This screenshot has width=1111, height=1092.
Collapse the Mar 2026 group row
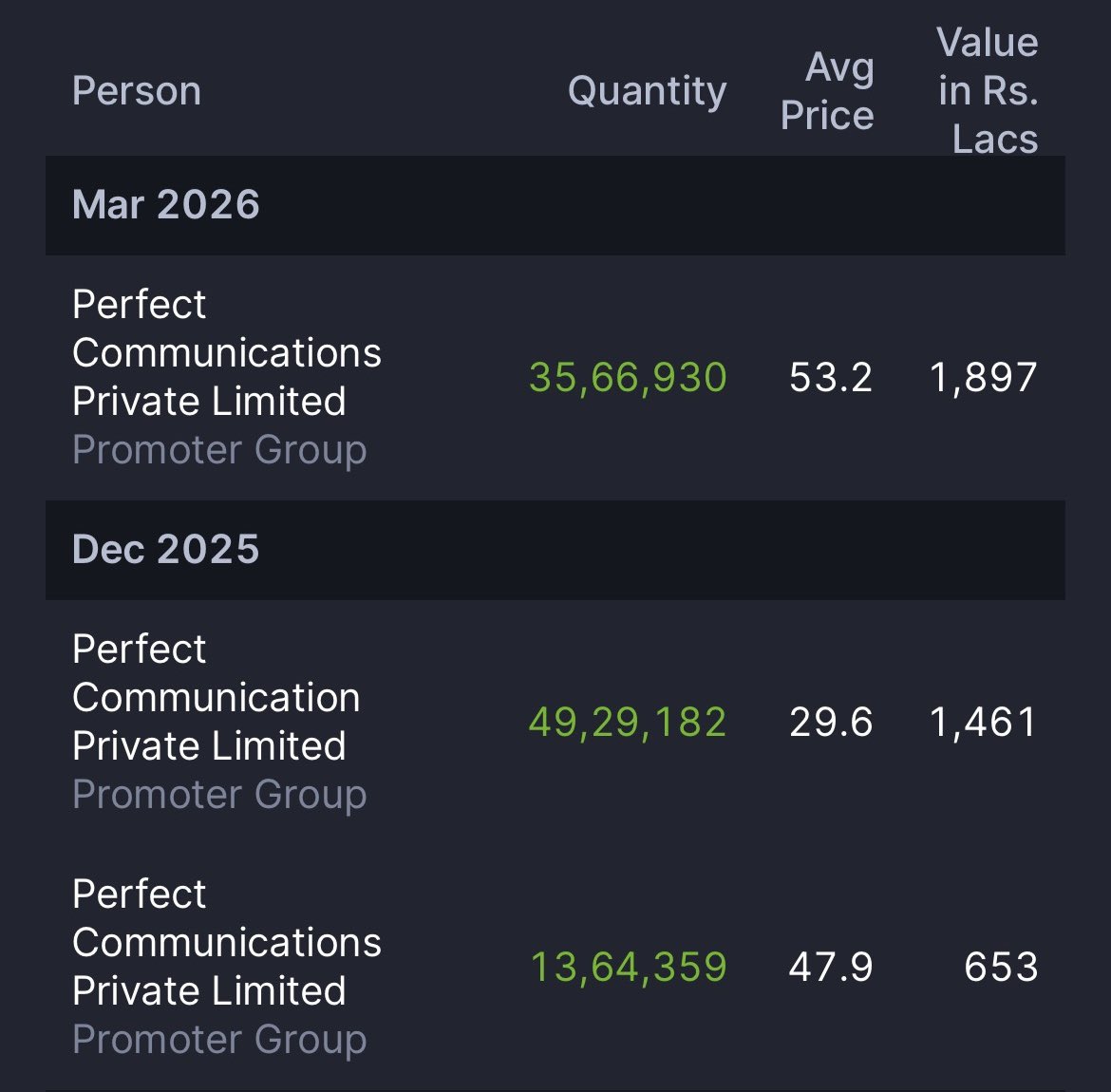click(x=166, y=205)
